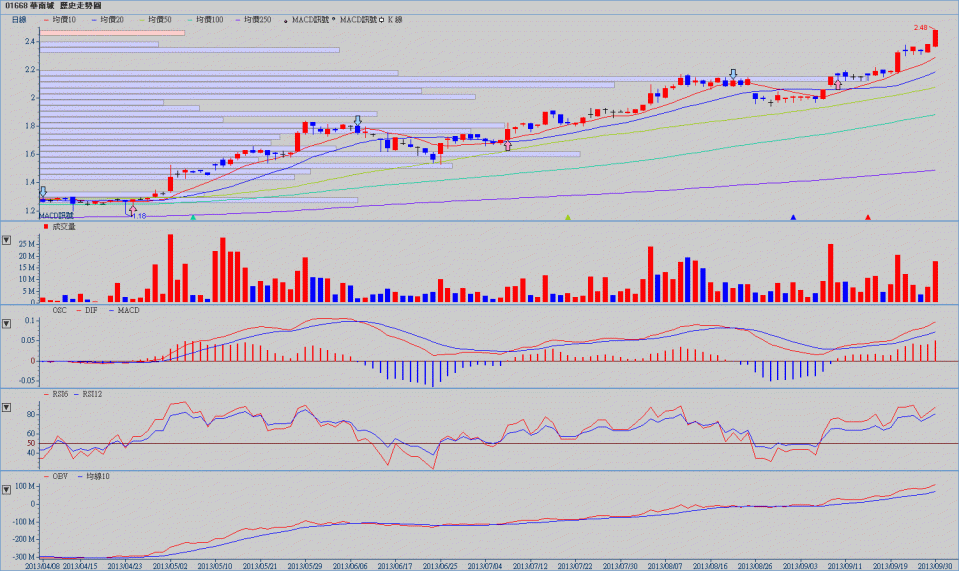Screen dimensions: 959x571
Task: Click the blue triangle marker at chart bottom
Action: coord(793,217)
